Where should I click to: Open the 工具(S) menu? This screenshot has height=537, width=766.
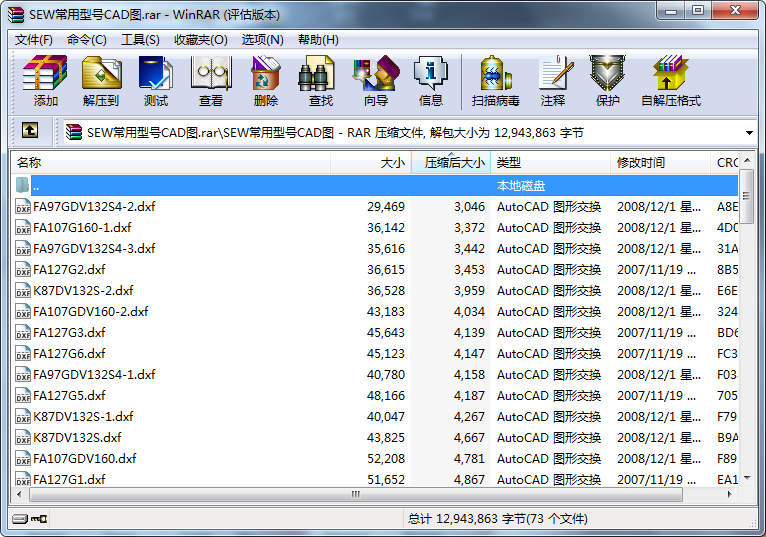coord(140,40)
